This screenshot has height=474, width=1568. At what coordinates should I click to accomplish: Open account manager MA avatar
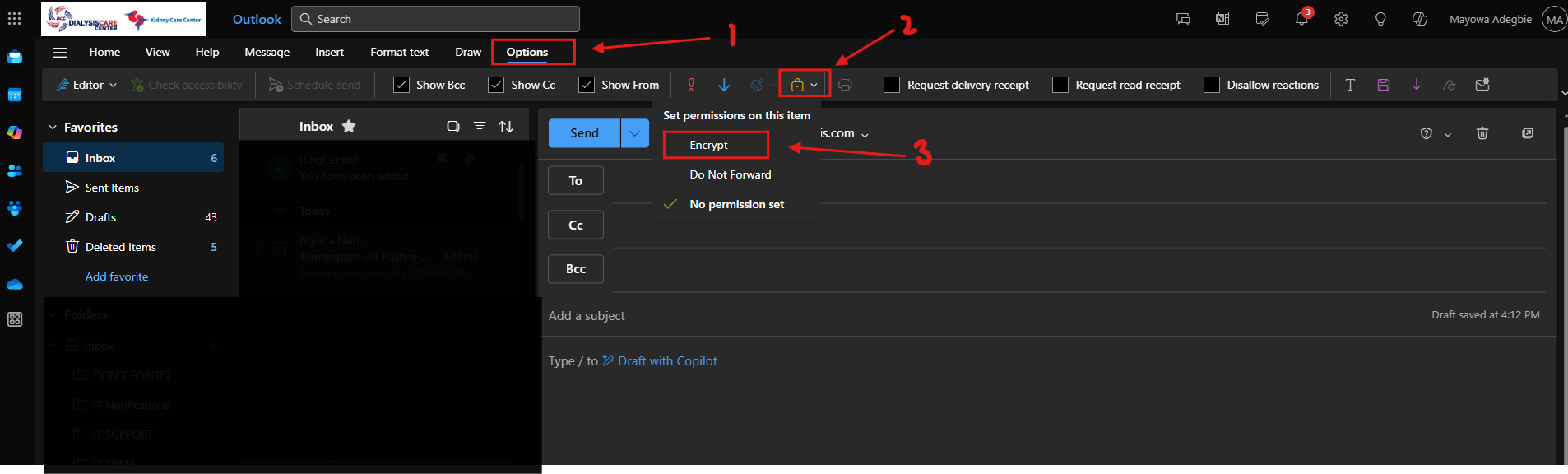pos(1554,19)
